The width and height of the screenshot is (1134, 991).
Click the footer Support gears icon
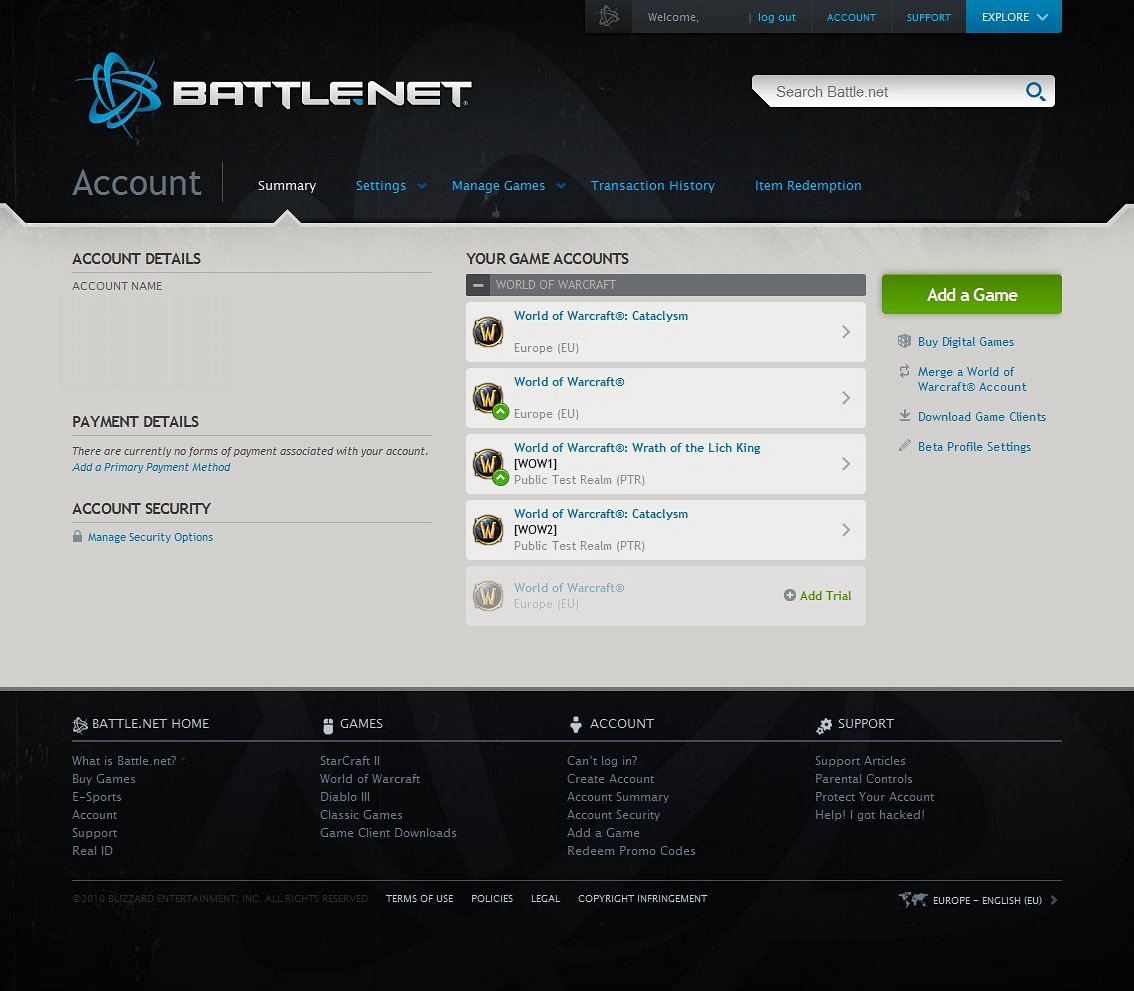coord(824,726)
